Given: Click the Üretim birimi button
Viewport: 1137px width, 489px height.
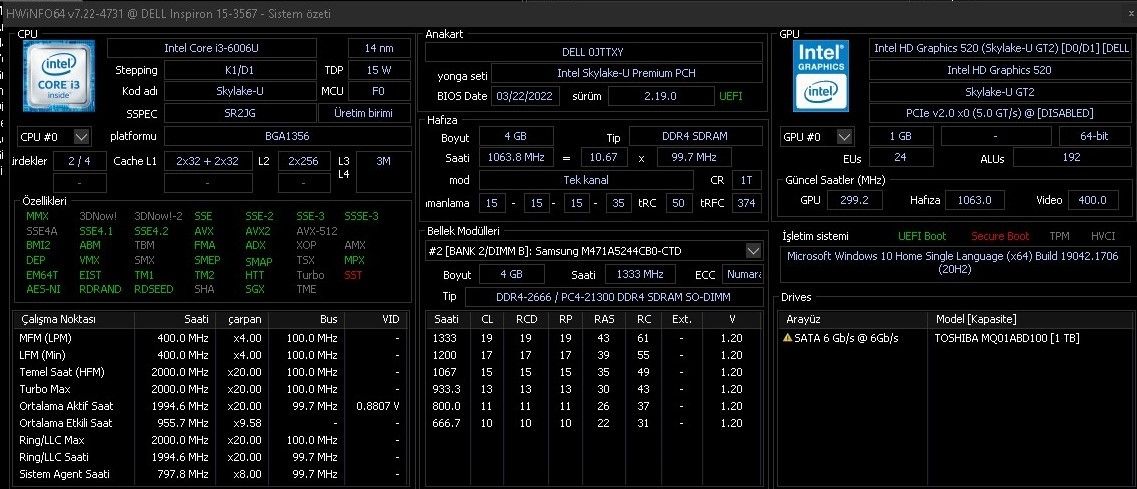Looking at the screenshot, I should (x=363, y=113).
